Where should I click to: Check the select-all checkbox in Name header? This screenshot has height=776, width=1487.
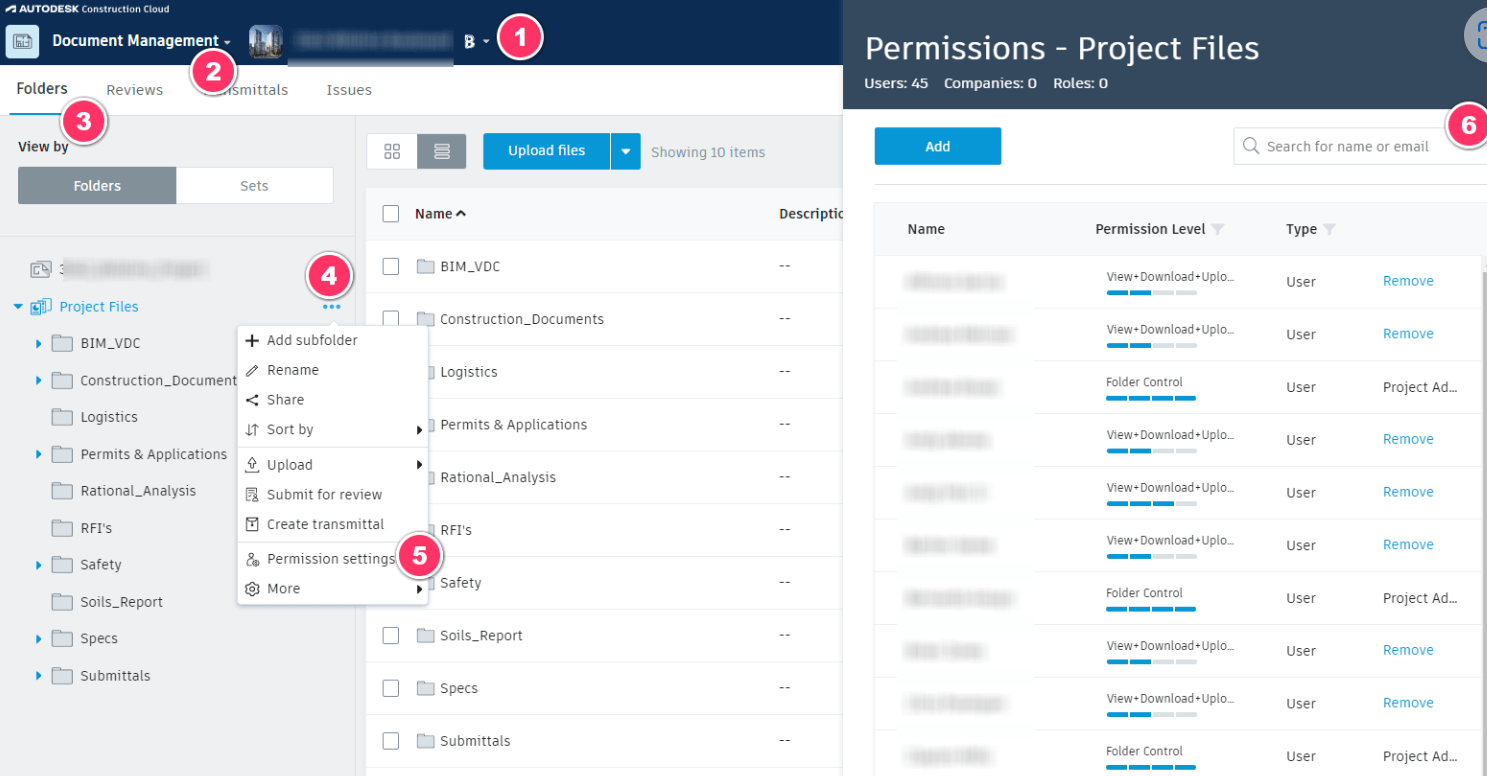[391, 213]
